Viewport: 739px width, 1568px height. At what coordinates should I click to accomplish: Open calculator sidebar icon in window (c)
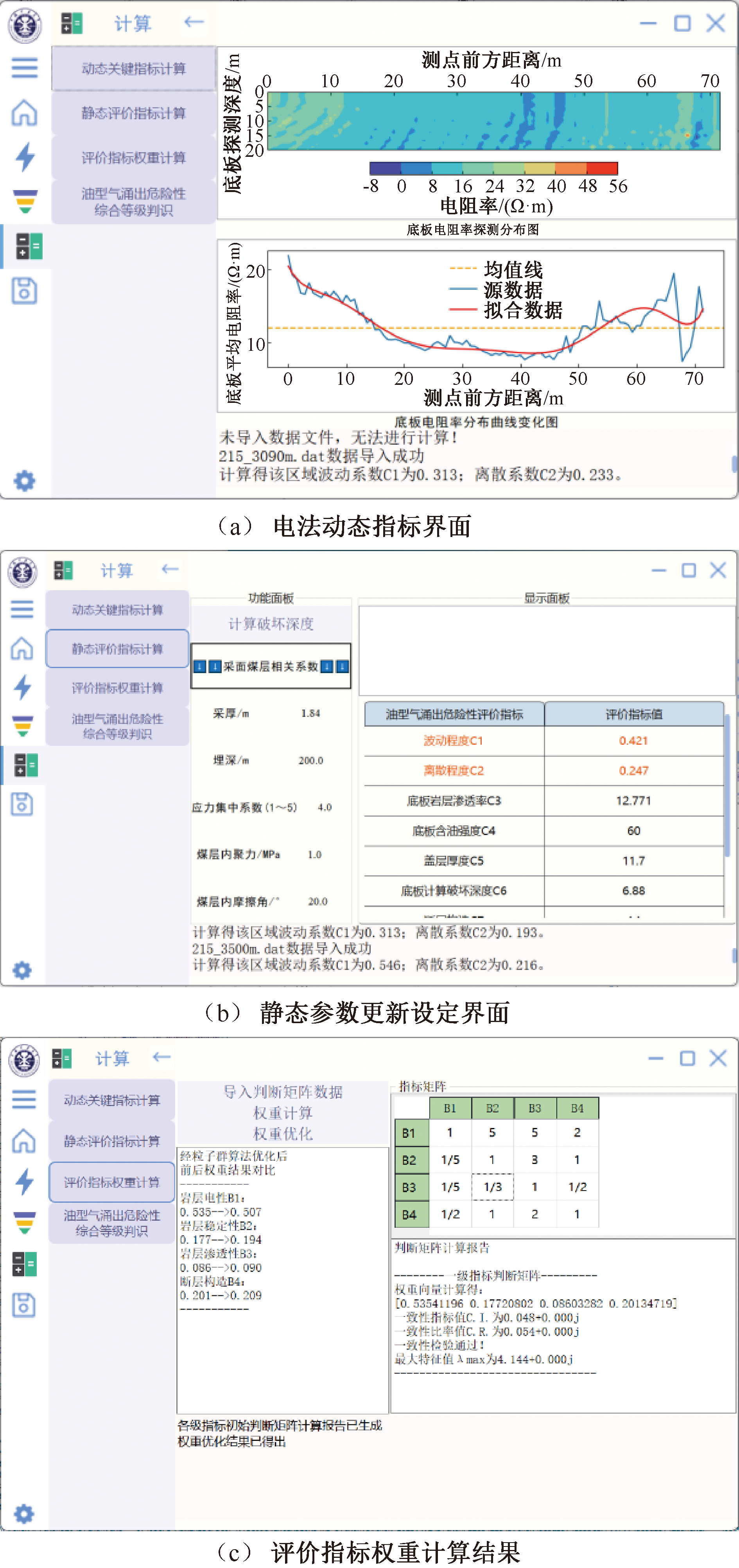[24, 1264]
